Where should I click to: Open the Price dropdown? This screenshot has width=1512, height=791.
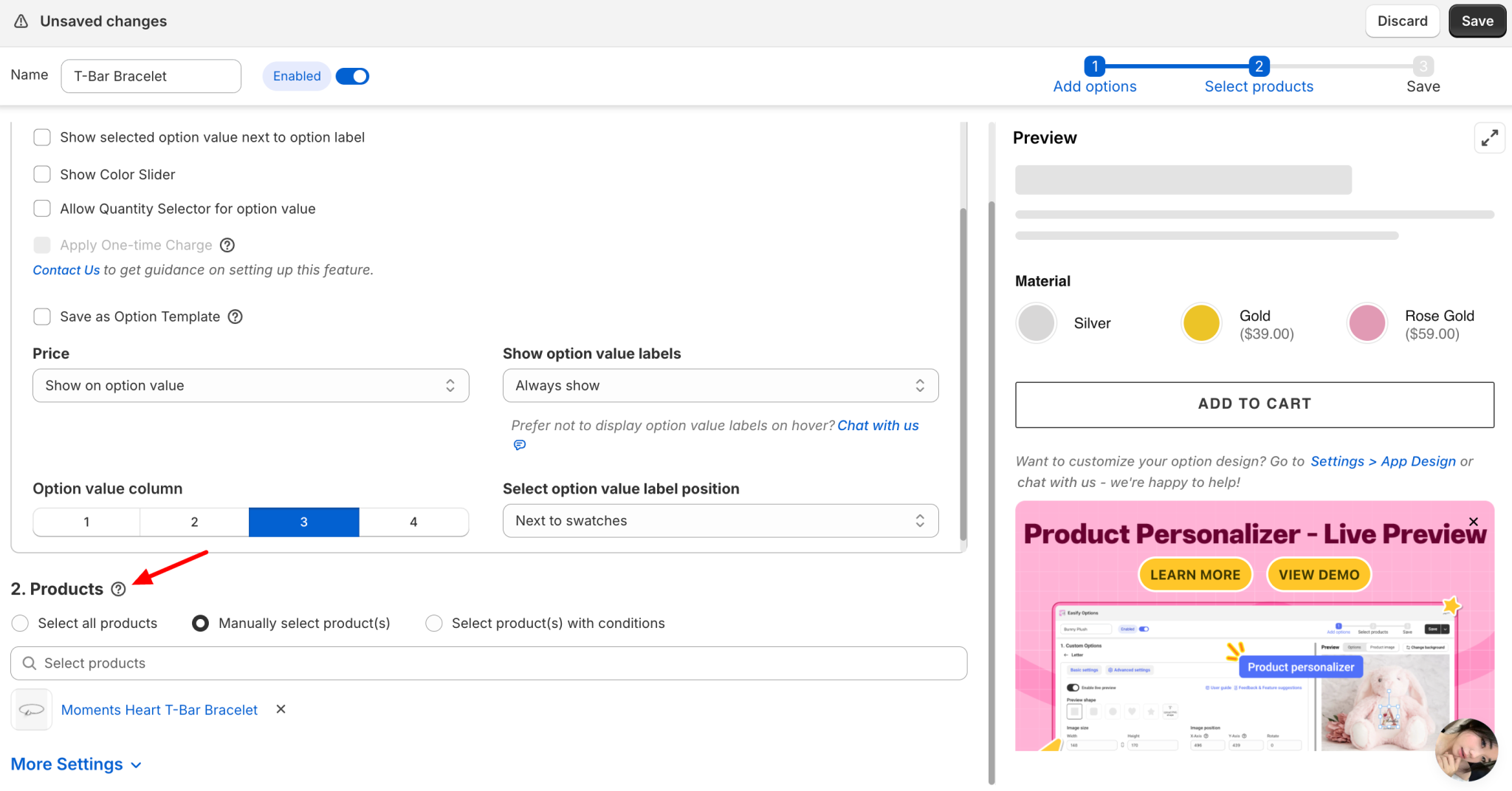pos(250,385)
